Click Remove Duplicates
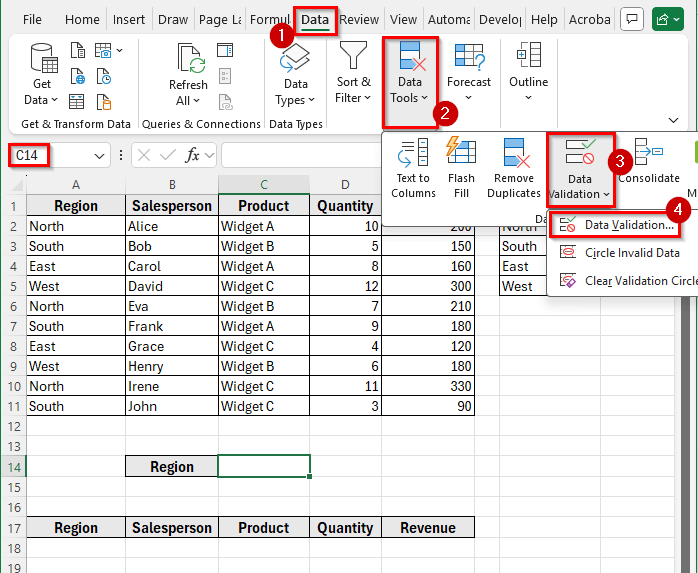The width and height of the screenshot is (698, 573). [514, 168]
